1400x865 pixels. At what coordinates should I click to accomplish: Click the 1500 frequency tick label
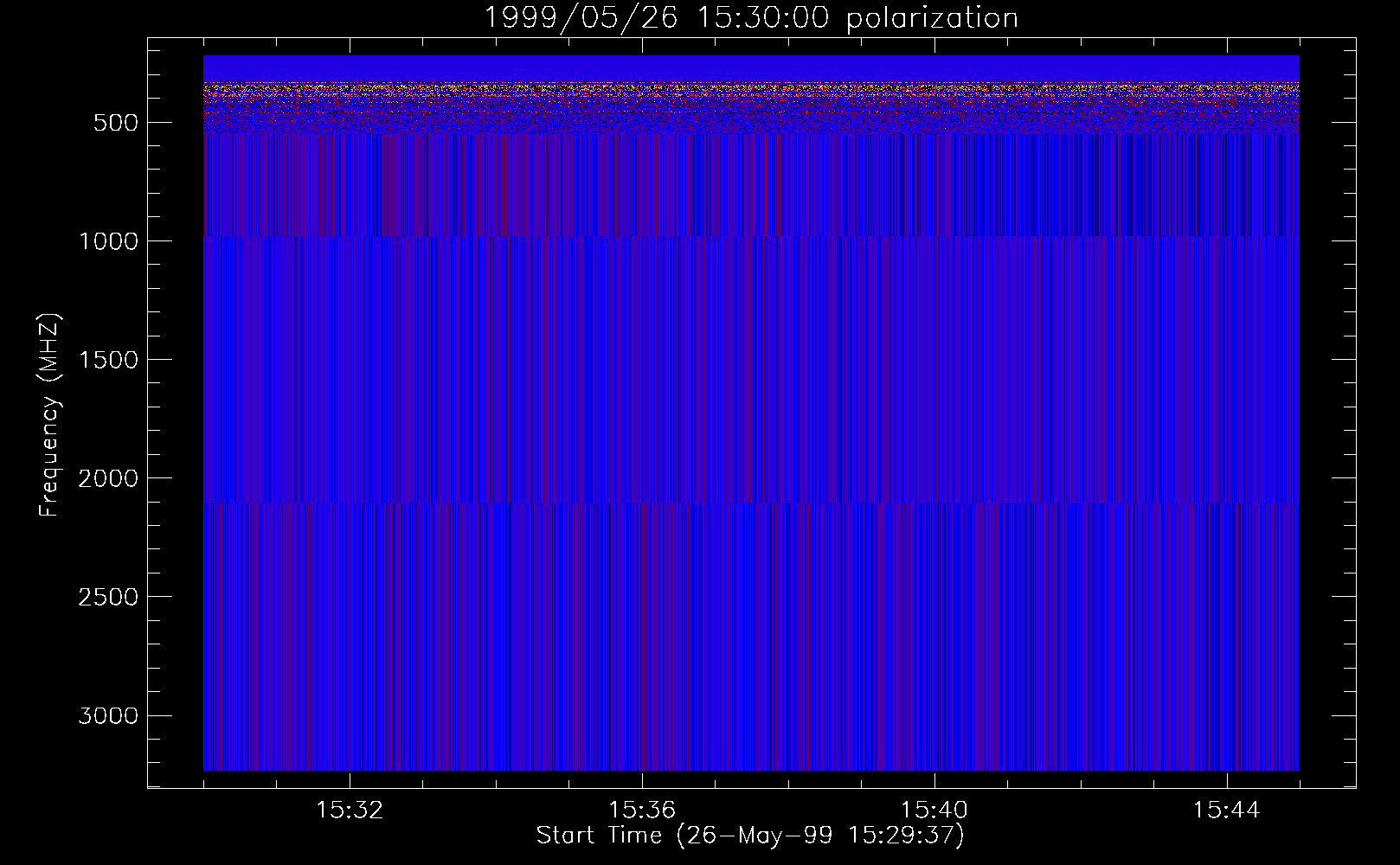[x=108, y=360]
